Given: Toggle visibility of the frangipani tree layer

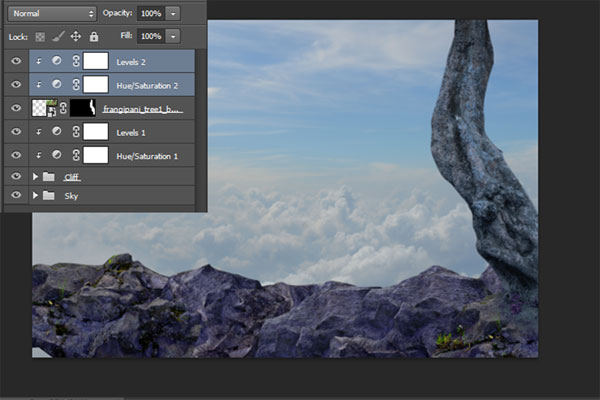Looking at the screenshot, I should pos(16,108).
